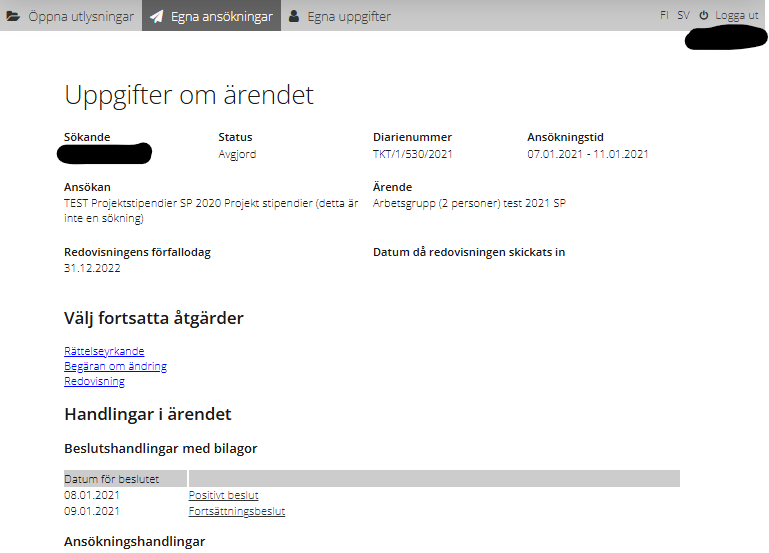Image resolution: width=769 pixels, height=553 pixels.
Task: Open the Rättelseyrkande link
Action: pos(104,351)
